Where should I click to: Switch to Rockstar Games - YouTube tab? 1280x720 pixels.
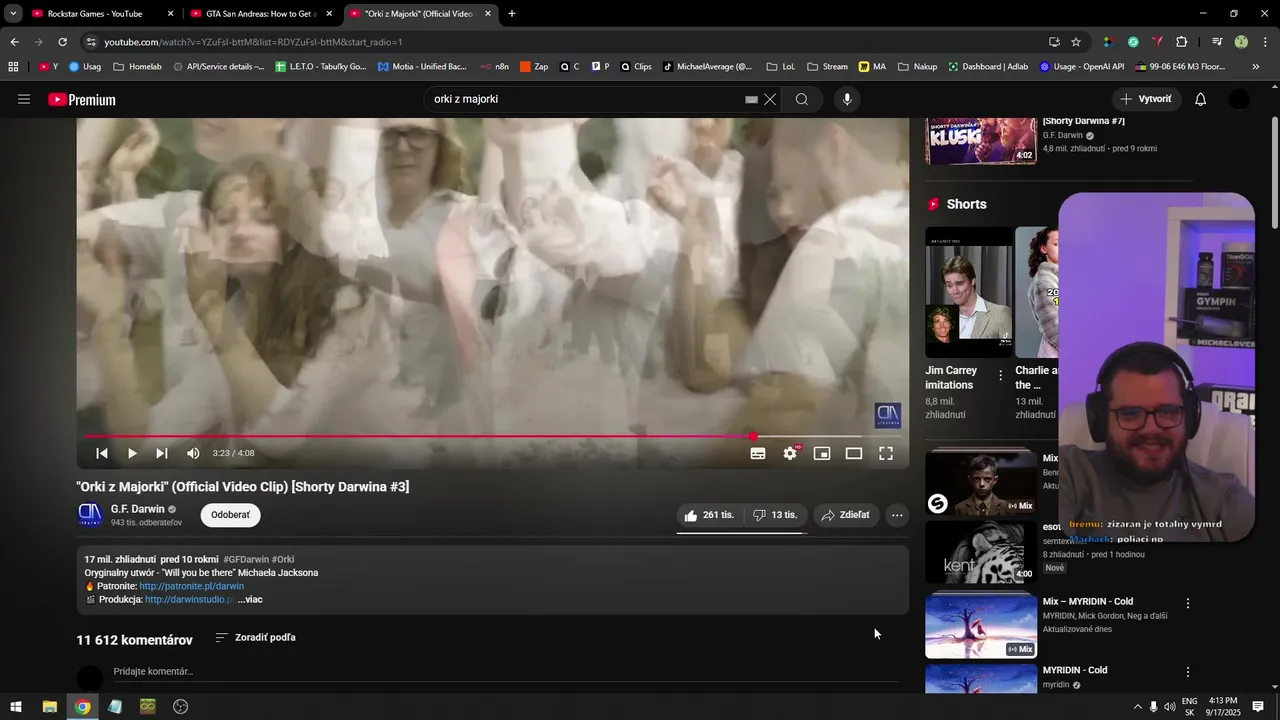click(95, 14)
